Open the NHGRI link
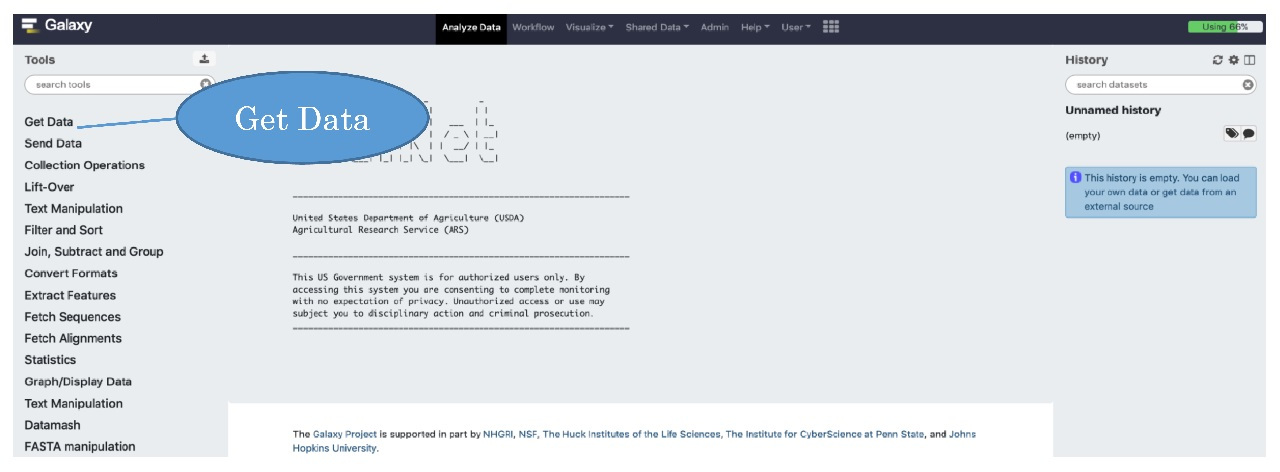 pos(498,434)
